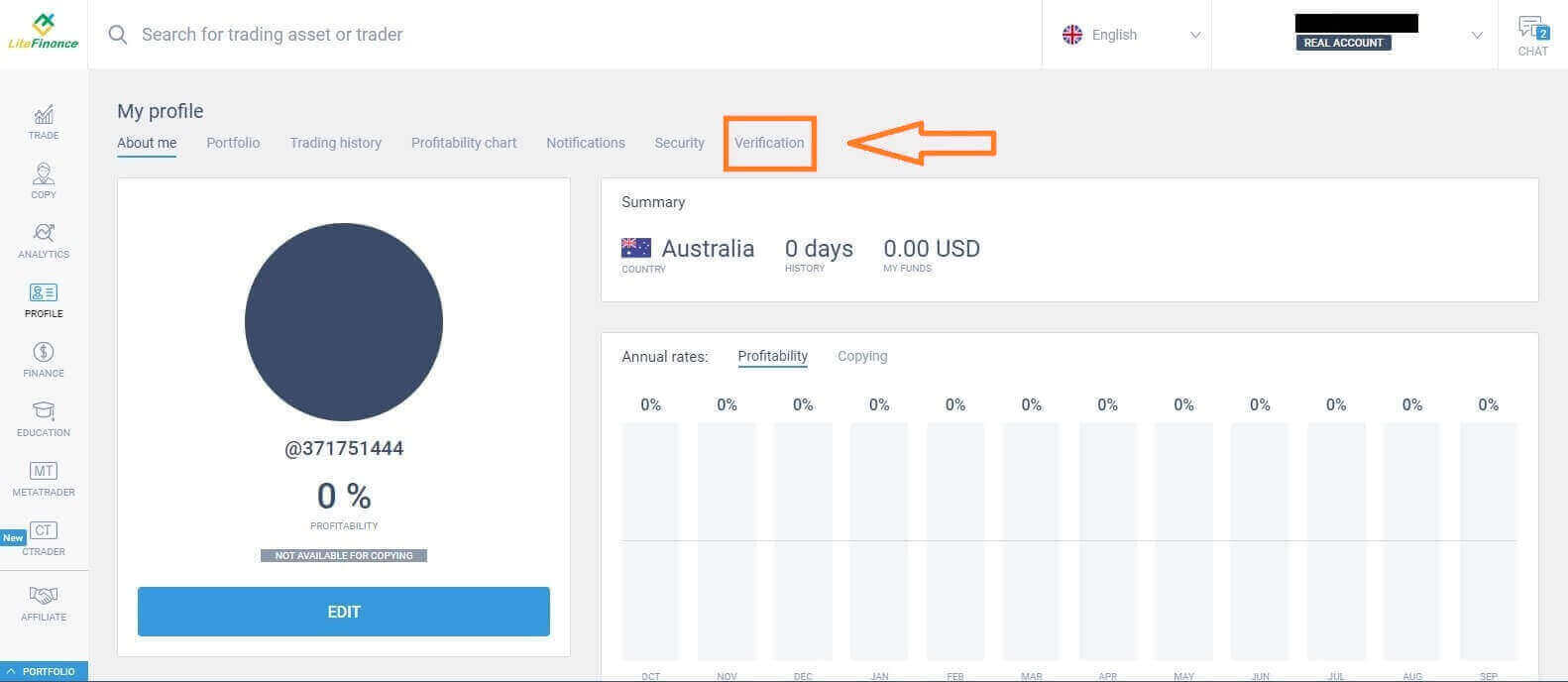
Task: Open the Affiliate handshake icon
Action: tap(44, 603)
